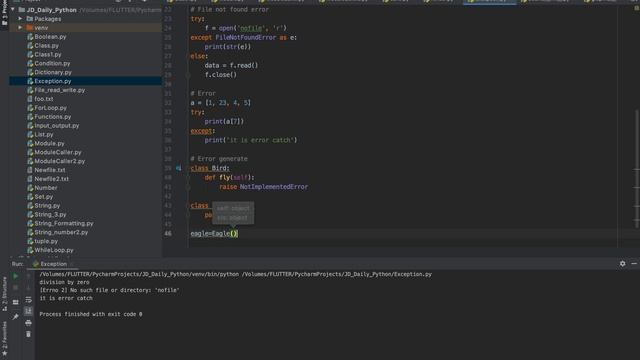Open String_3.py file

(x=50, y=215)
